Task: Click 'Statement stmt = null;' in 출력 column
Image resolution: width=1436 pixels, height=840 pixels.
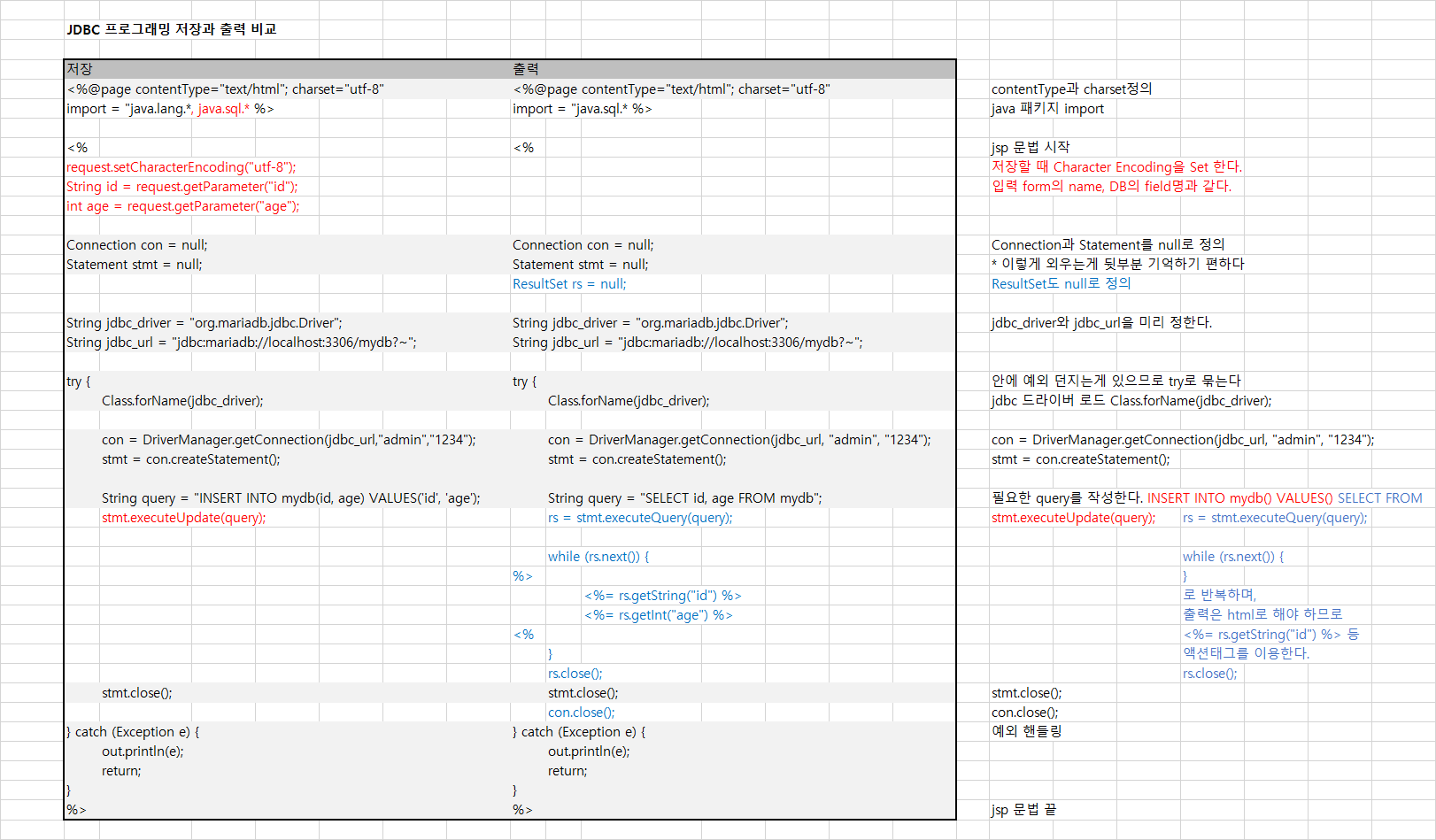Action: pos(581,264)
